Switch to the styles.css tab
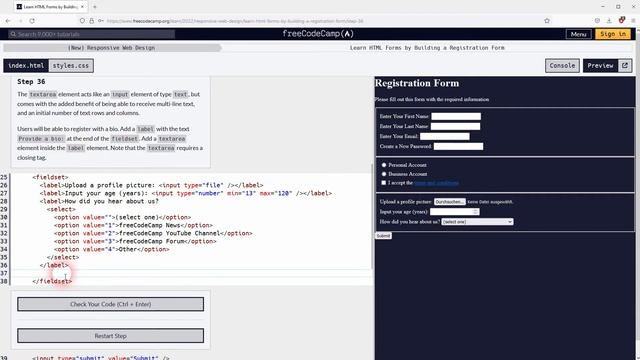Screen dimensions: 640x360 (x=71, y=65)
